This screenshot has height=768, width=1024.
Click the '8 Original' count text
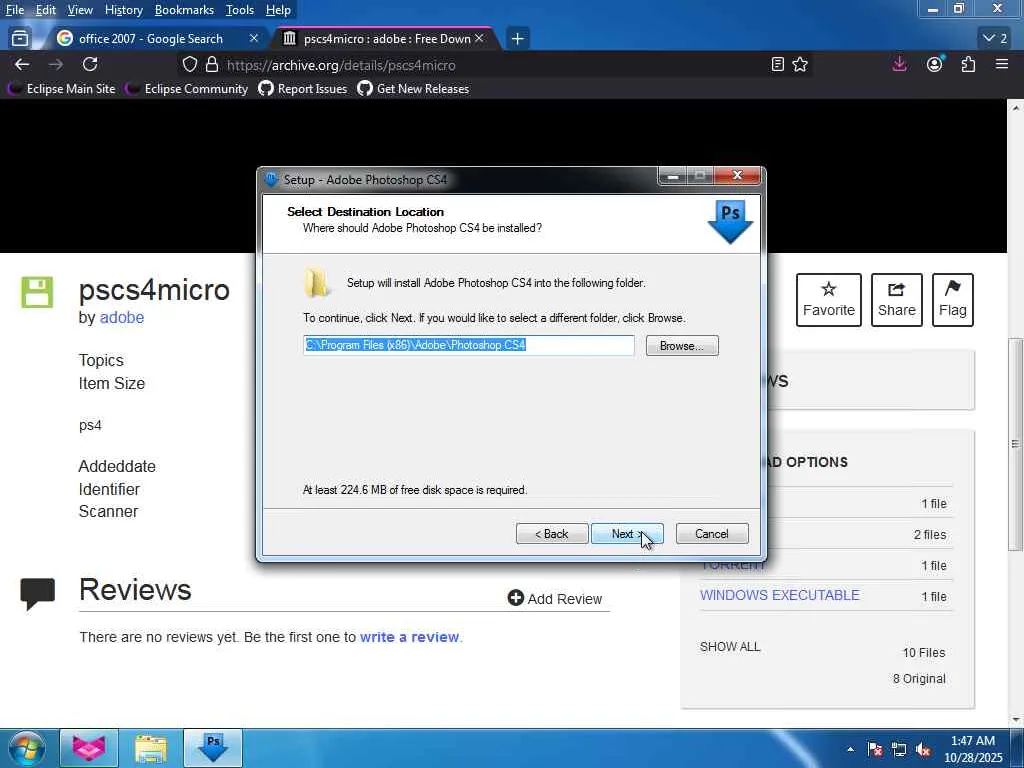tap(919, 679)
